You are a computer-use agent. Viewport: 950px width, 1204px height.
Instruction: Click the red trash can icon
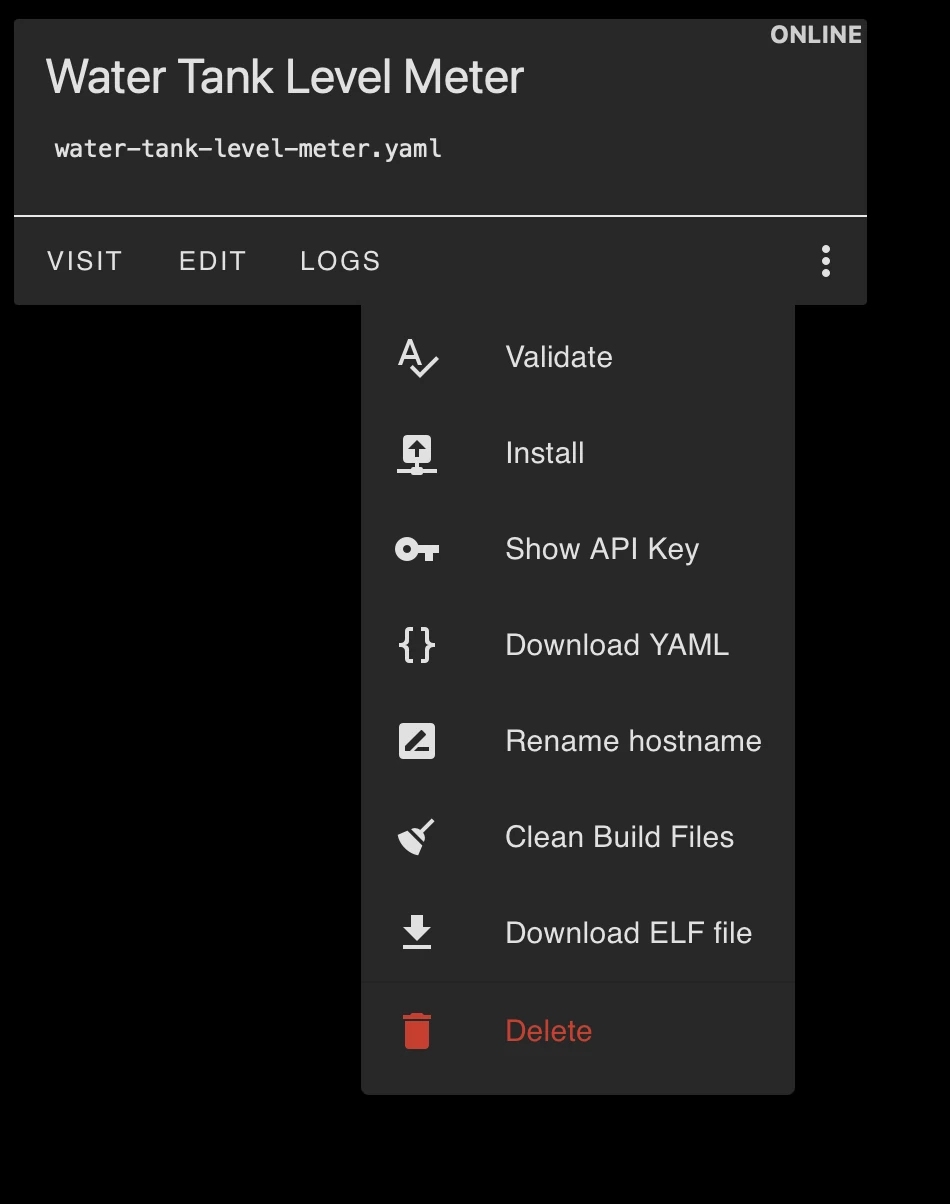tap(418, 1029)
